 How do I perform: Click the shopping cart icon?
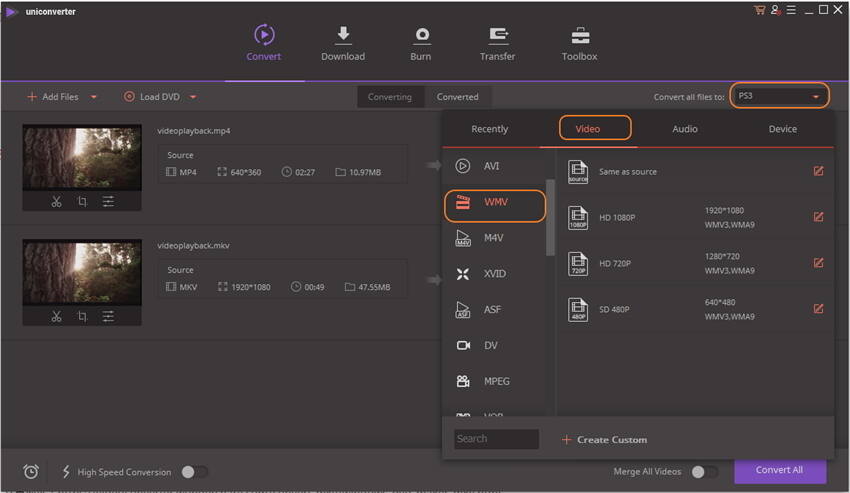[x=759, y=10]
